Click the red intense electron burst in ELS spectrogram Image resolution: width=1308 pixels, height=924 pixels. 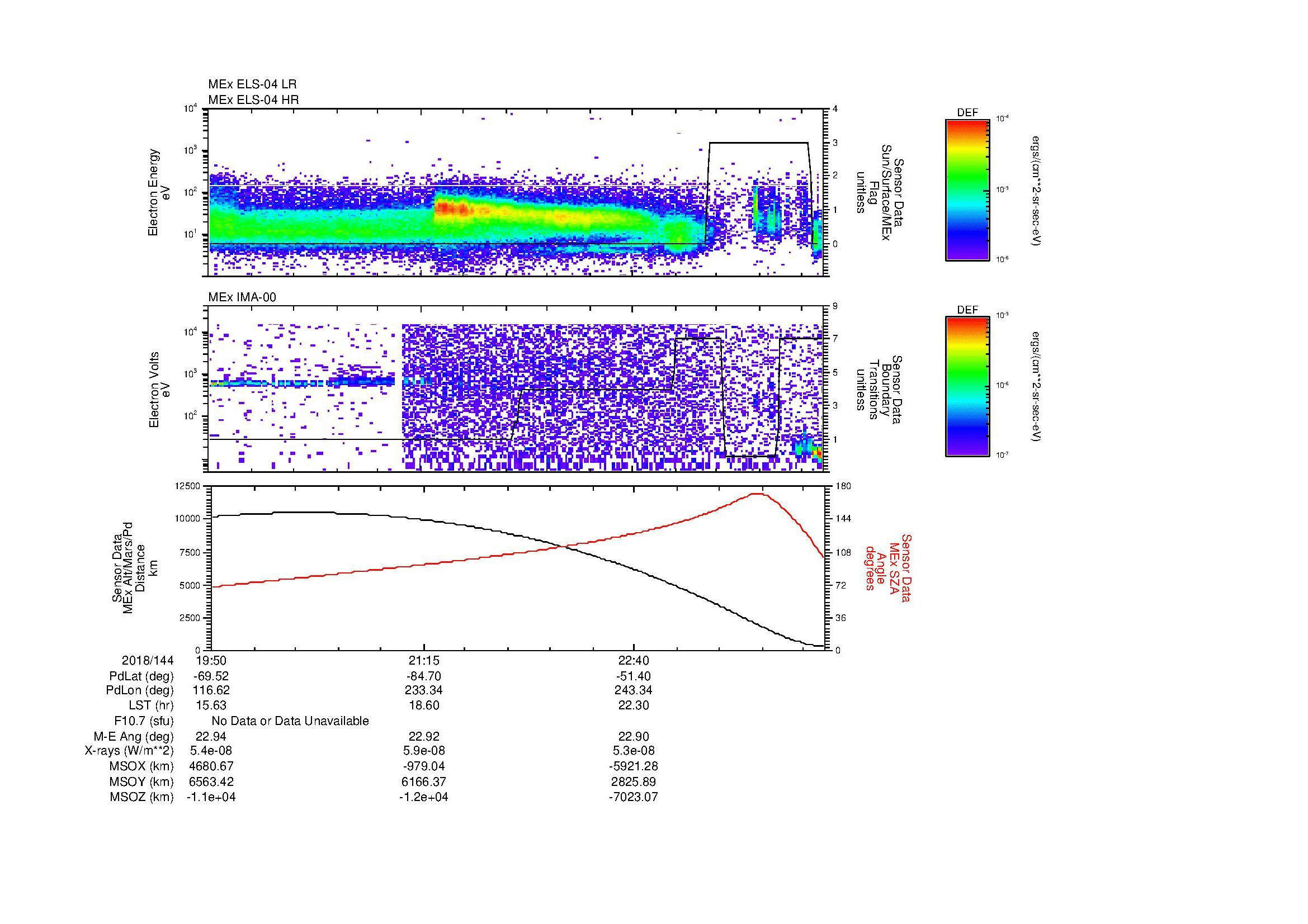pyautogui.click(x=453, y=210)
